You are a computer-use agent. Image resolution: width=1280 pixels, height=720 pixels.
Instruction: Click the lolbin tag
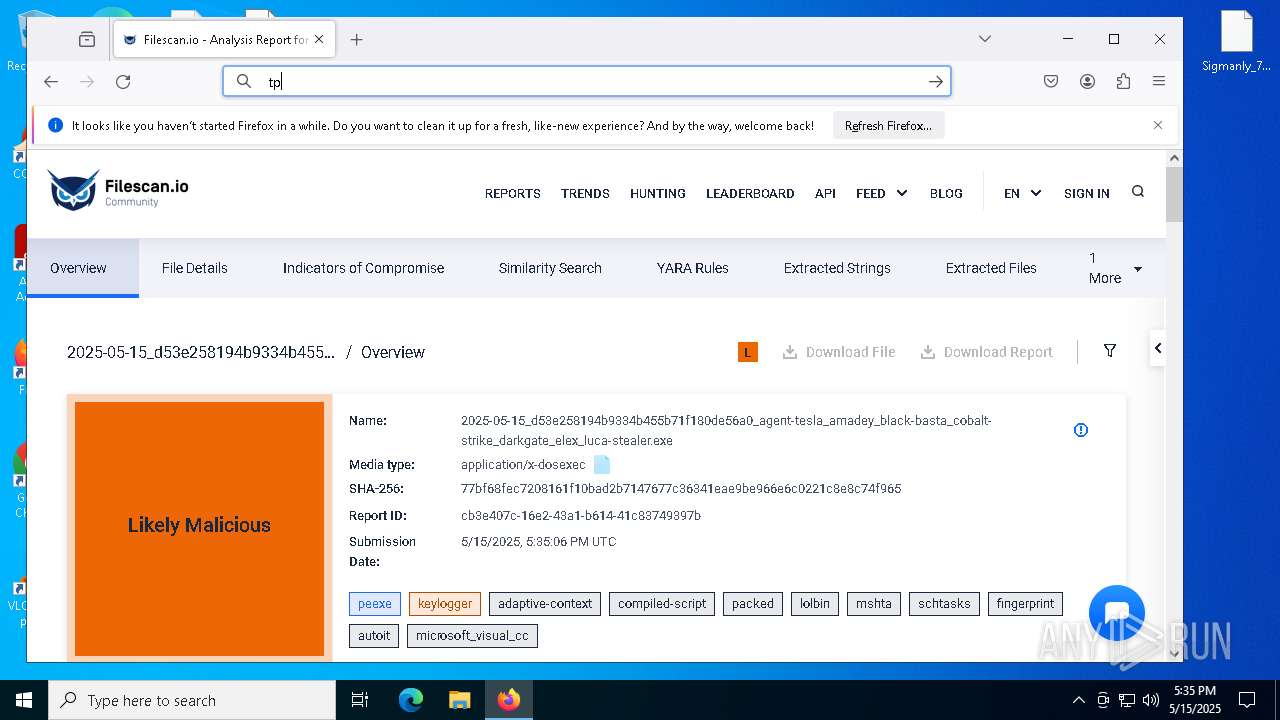click(x=815, y=604)
